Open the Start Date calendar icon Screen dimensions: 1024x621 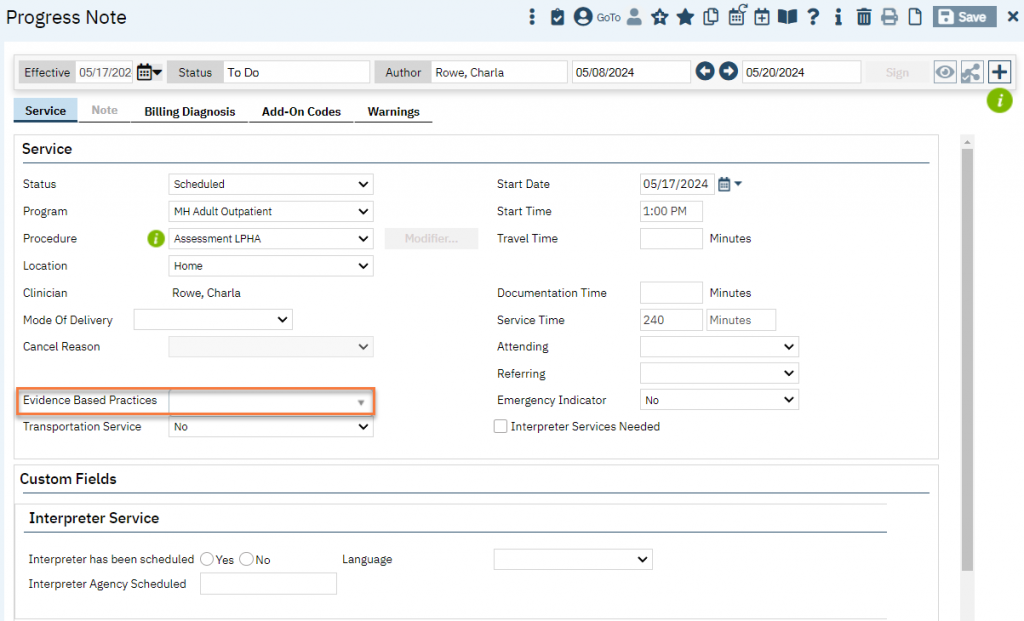click(724, 184)
